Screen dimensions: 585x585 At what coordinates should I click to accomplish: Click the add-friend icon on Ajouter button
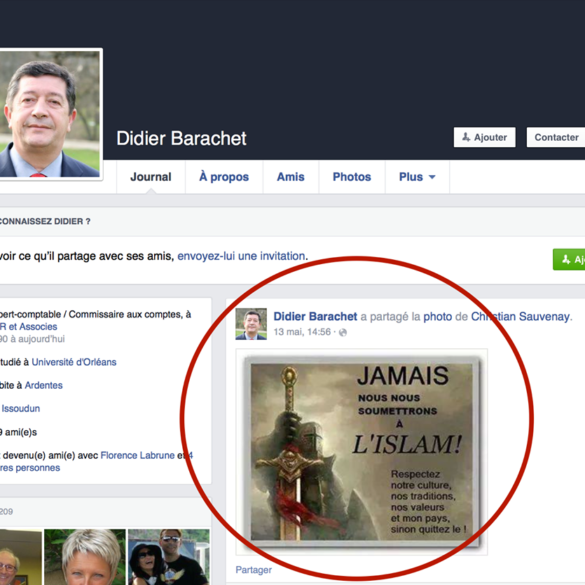[466, 137]
